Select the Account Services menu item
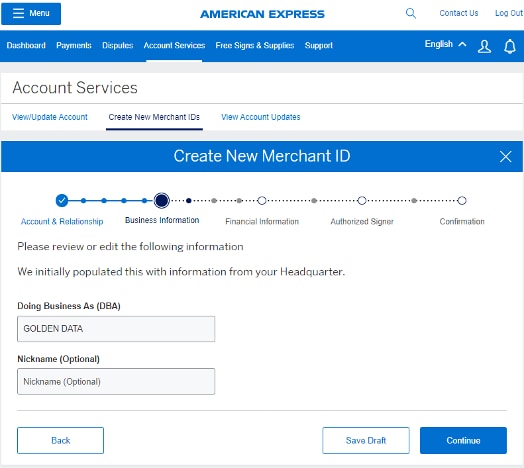524x468 pixels. coord(174,45)
